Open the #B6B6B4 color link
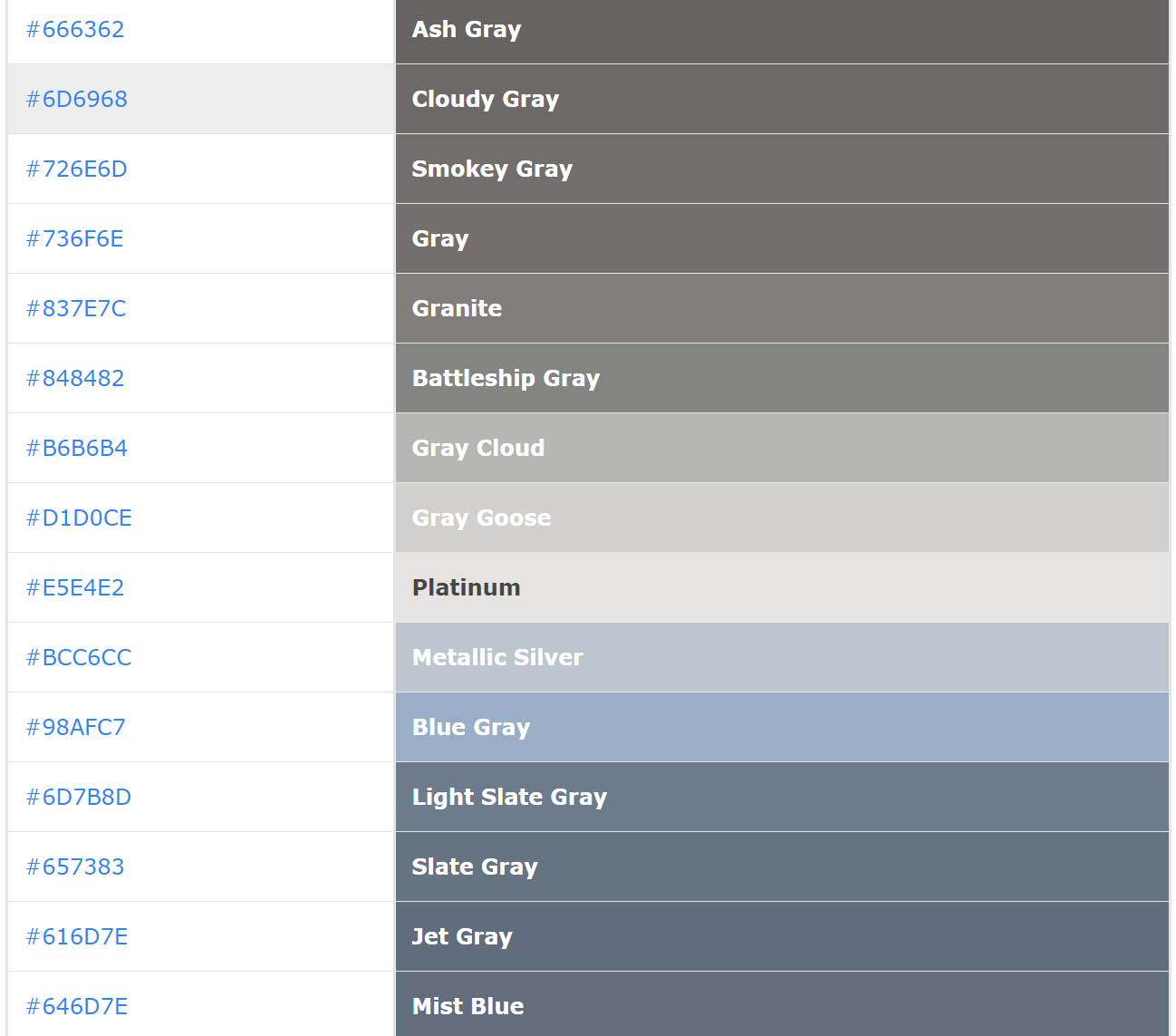The width and height of the screenshot is (1176, 1036). coord(77,449)
